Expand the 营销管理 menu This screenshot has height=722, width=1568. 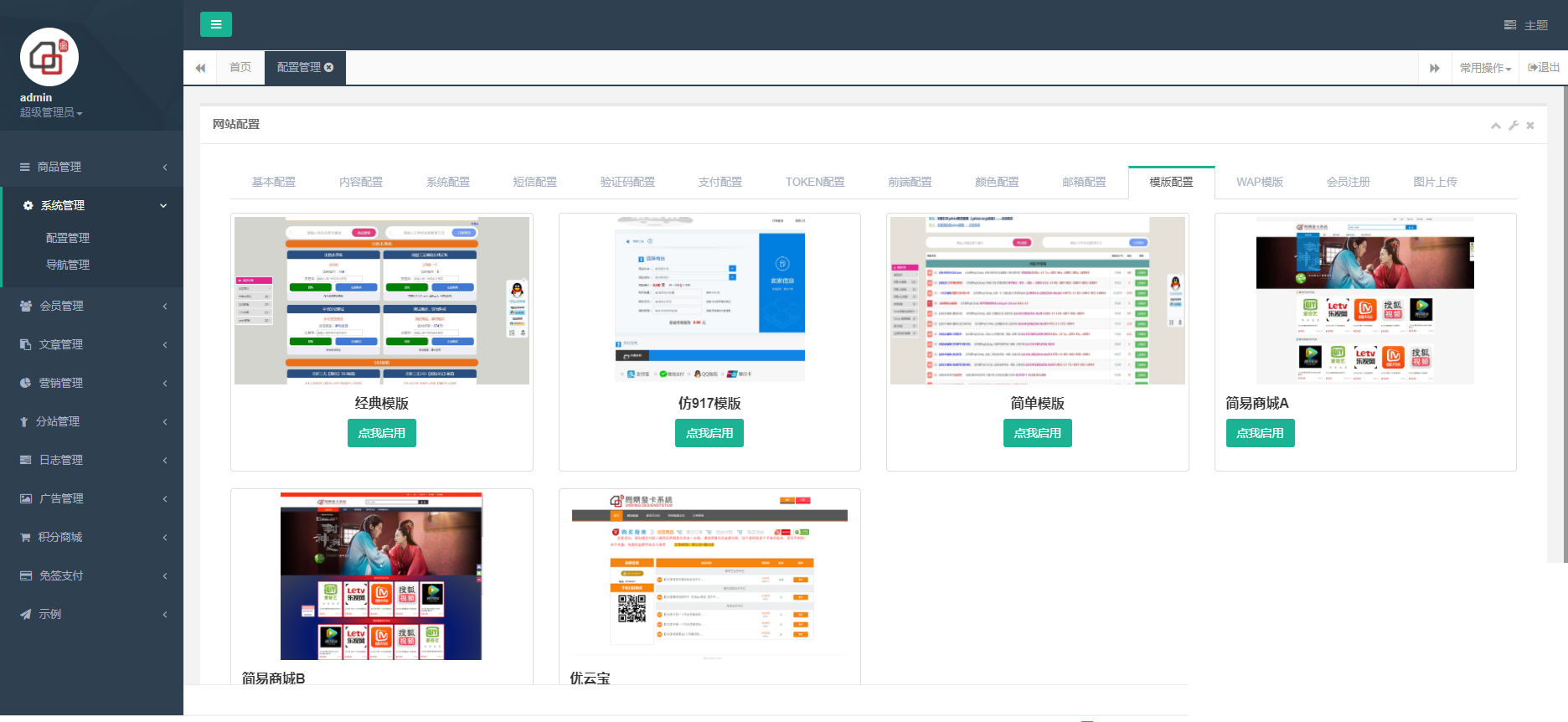(91, 383)
